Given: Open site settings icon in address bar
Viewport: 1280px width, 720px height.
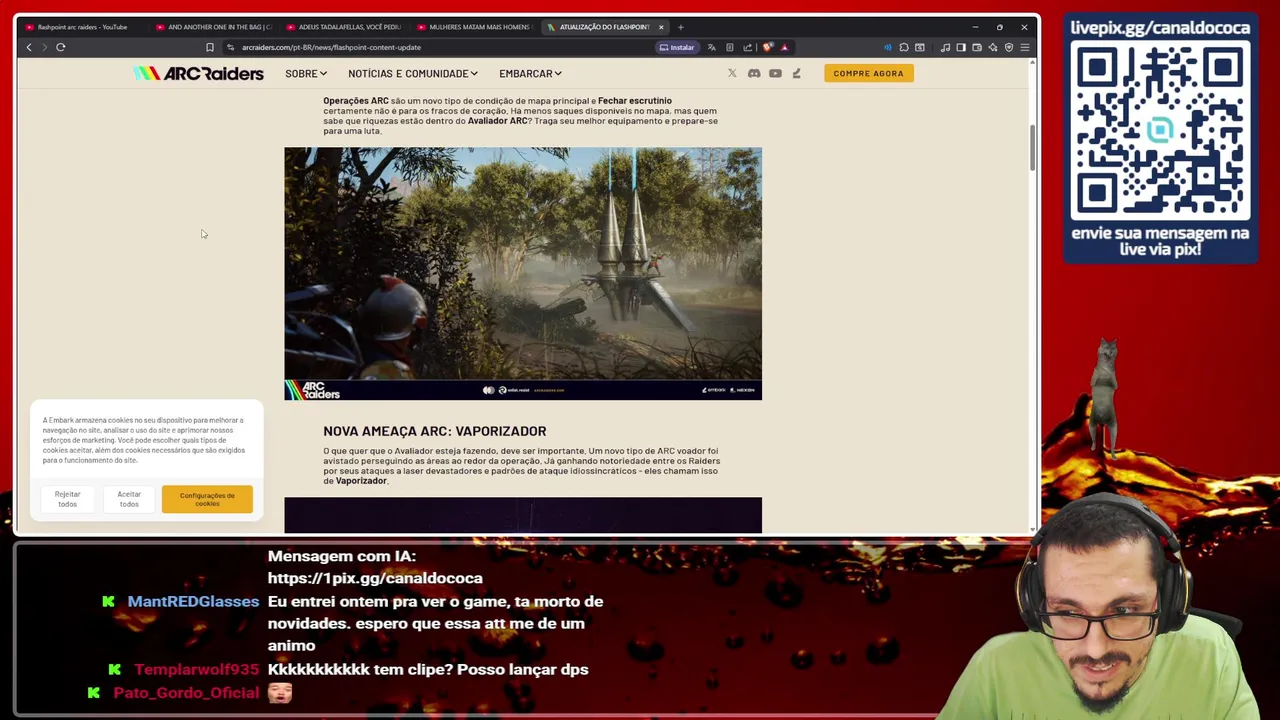Looking at the screenshot, I should pos(230,47).
